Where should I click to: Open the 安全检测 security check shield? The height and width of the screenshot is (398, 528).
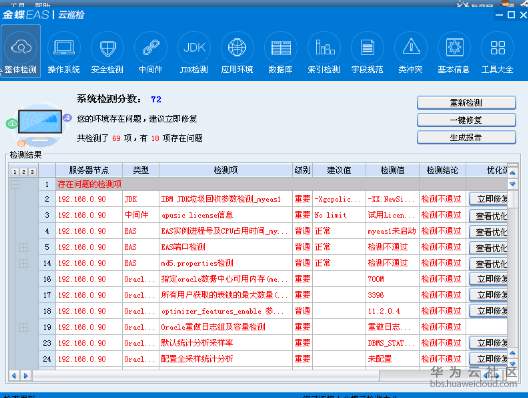pos(107,53)
